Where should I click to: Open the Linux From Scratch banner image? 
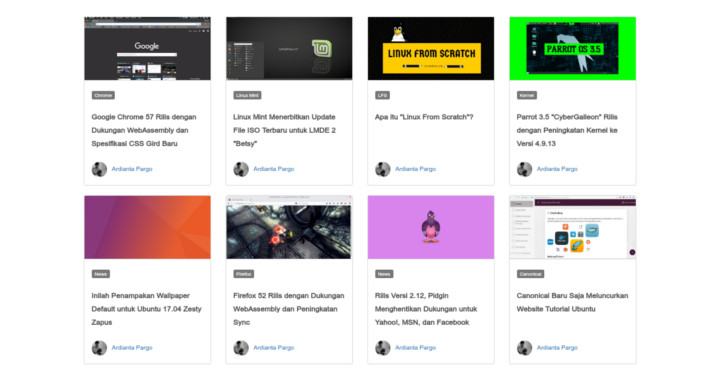(431, 49)
